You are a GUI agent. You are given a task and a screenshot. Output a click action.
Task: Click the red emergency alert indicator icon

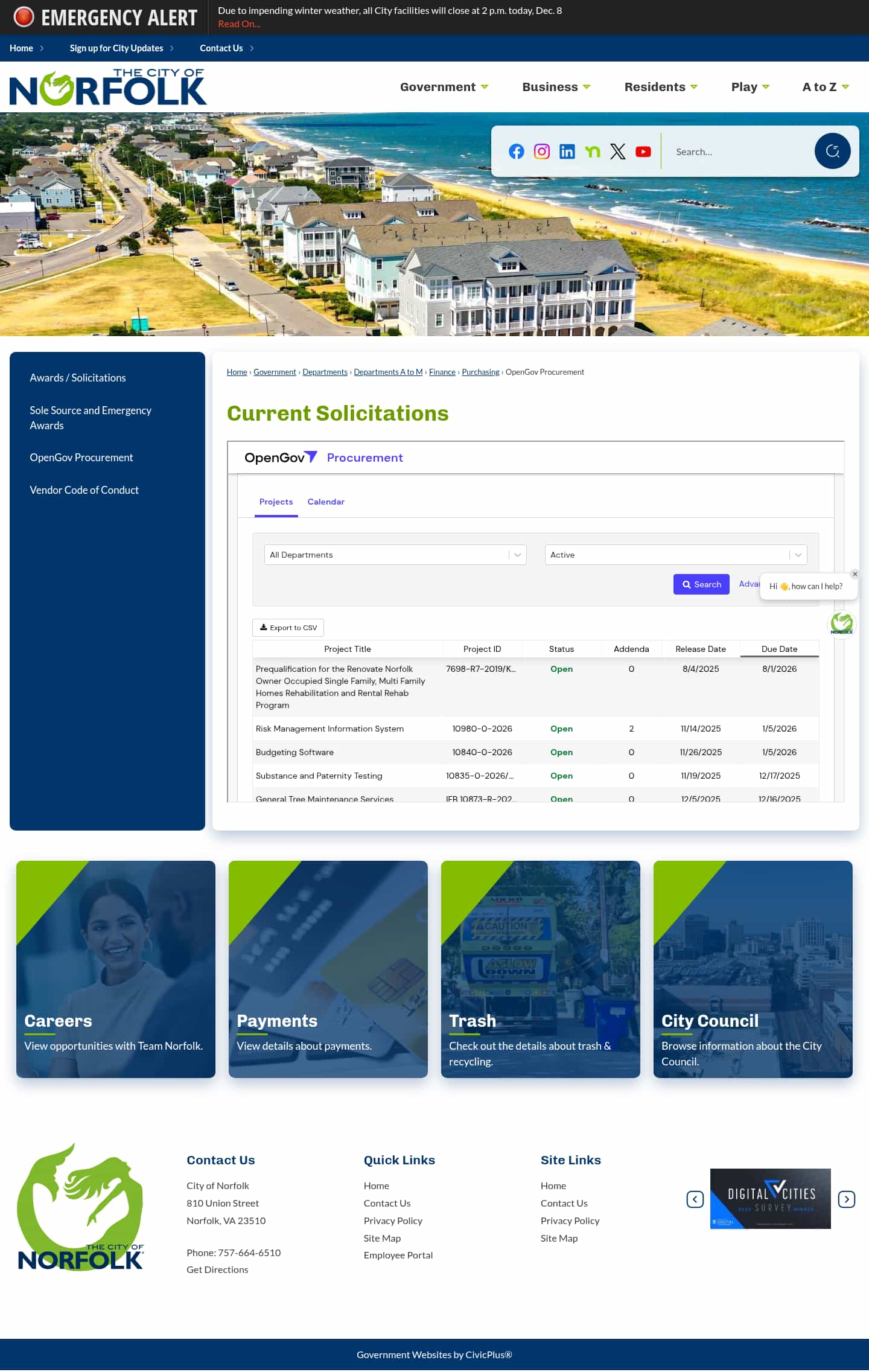click(24, 17)
